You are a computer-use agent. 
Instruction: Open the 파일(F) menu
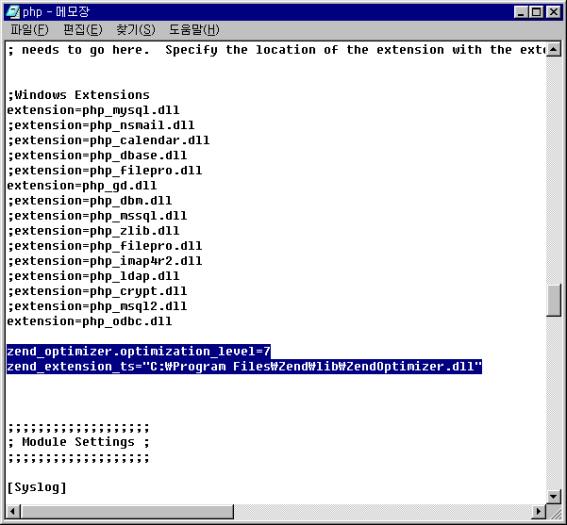pos(29,30)
